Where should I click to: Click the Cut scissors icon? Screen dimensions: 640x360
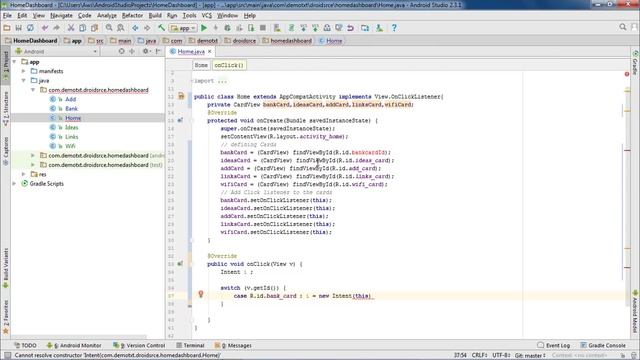pos(71,28)
